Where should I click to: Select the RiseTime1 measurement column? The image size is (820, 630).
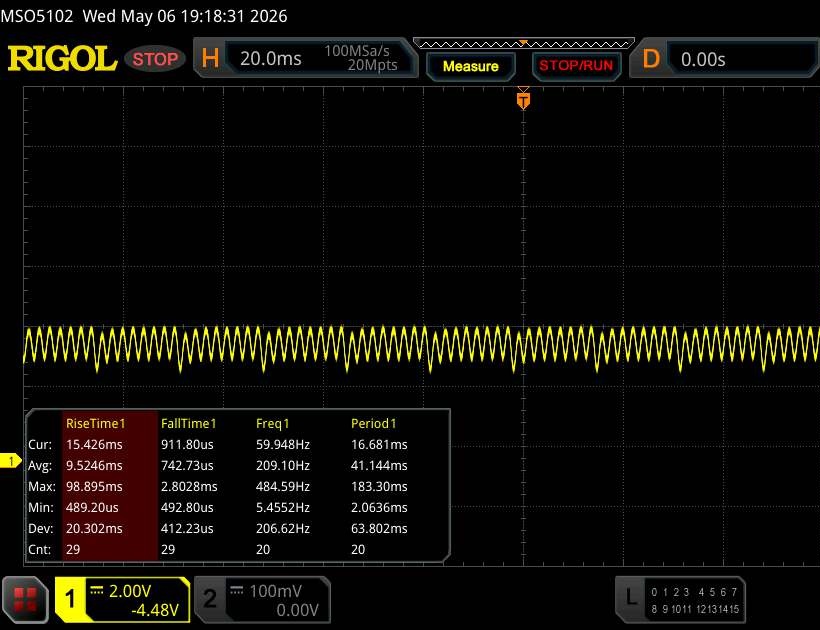point(110,486)
